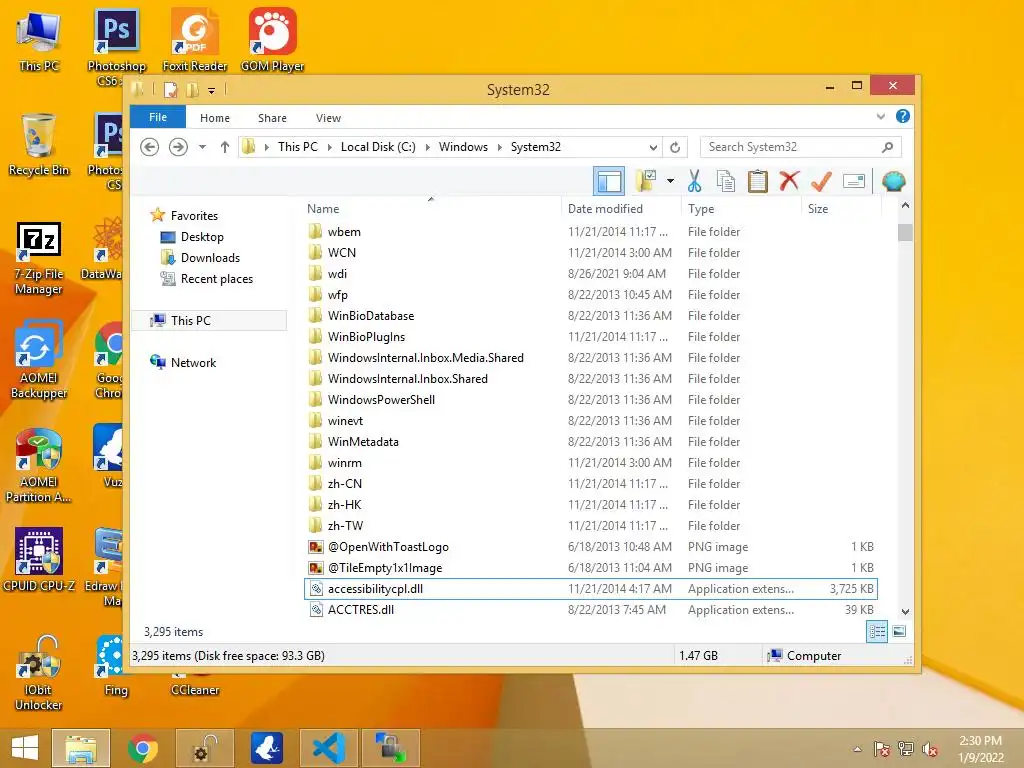Screen dimensions: 1024x768
Task: Switch to the Home ribbon tab
Action: [x=215, y=118]
